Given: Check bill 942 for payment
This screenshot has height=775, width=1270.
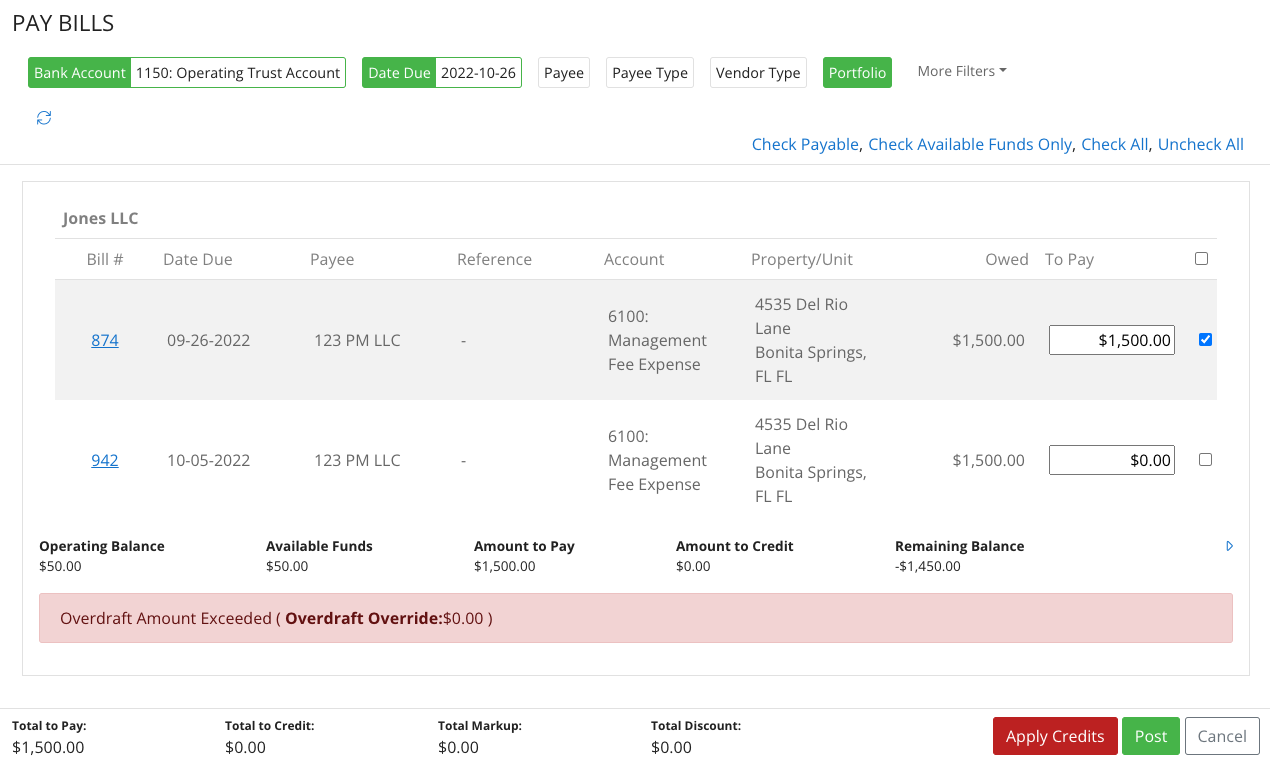Looking at the screenshot, I should (x=1205, y=459).
